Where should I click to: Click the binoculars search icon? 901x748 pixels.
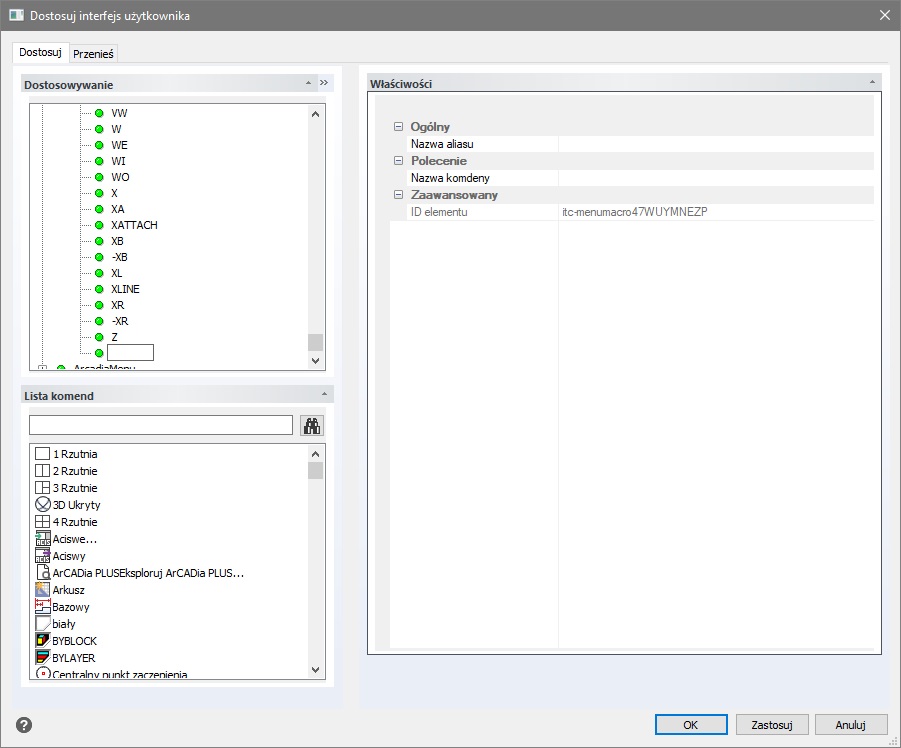[x=313, y=425]
